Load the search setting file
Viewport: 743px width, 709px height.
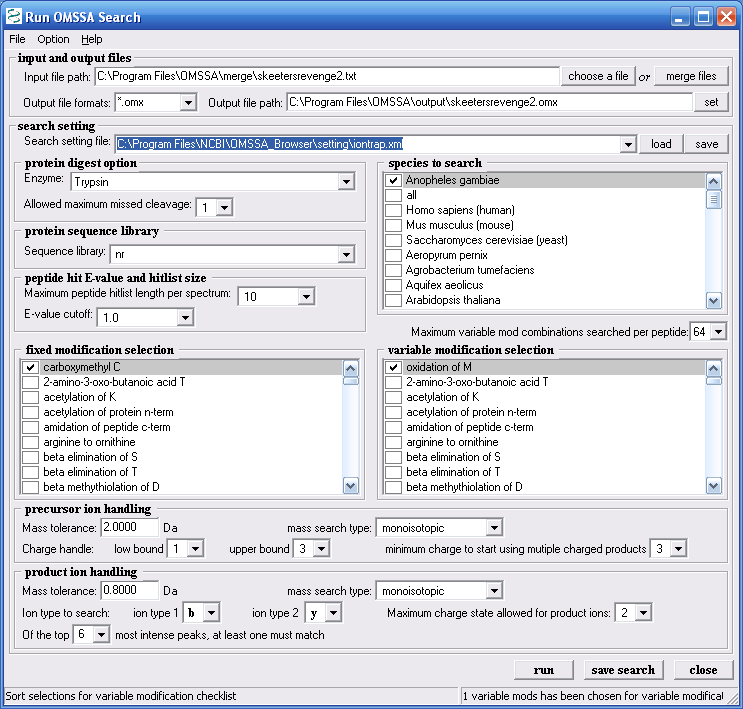(x=661, y=144)
